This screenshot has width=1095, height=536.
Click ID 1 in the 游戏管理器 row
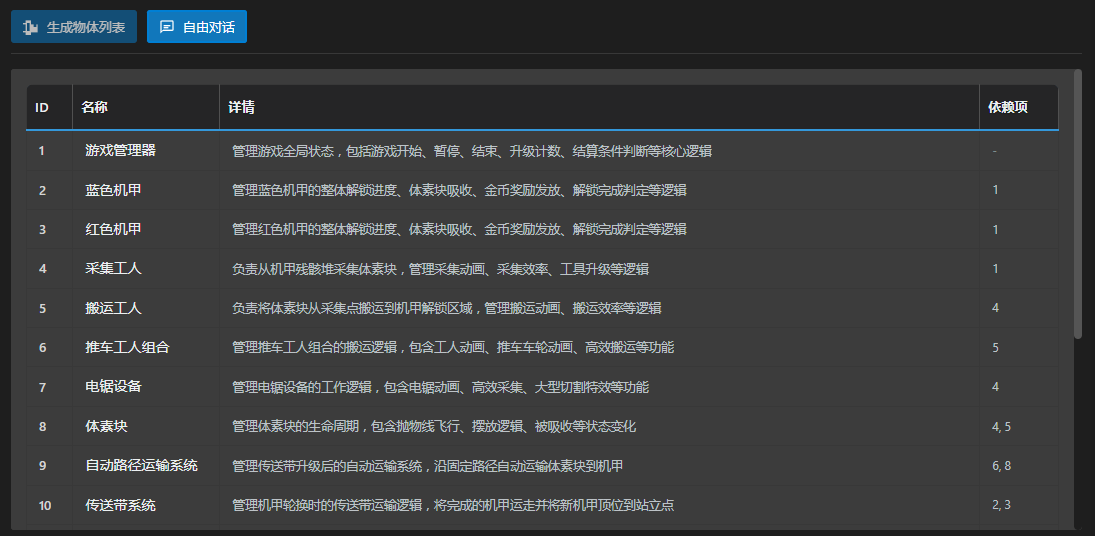pos(42,151)
